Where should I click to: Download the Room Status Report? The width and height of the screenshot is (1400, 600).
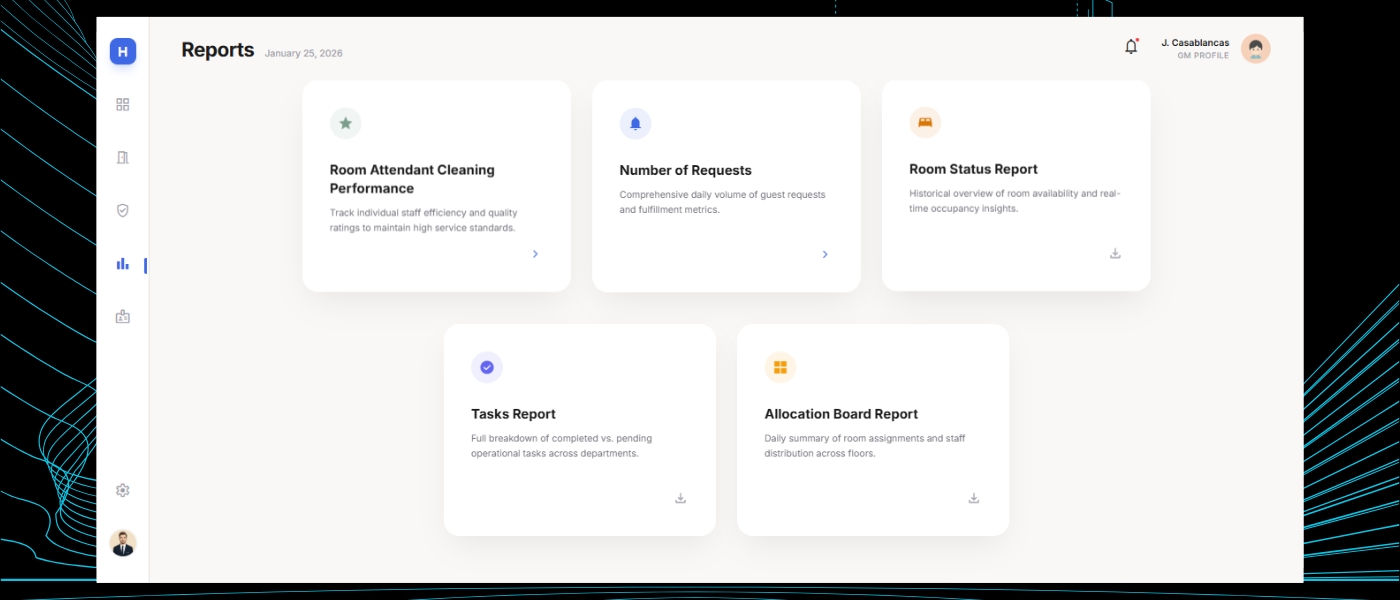(1115, 253)
